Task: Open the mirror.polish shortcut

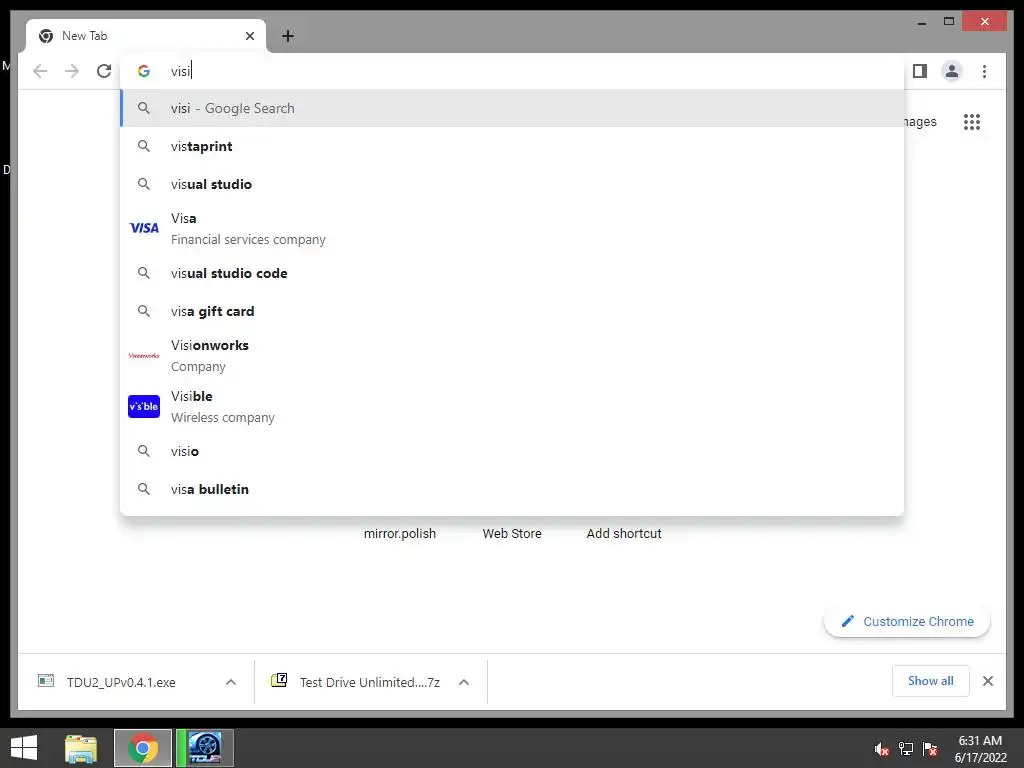Action: coord(400,534)
